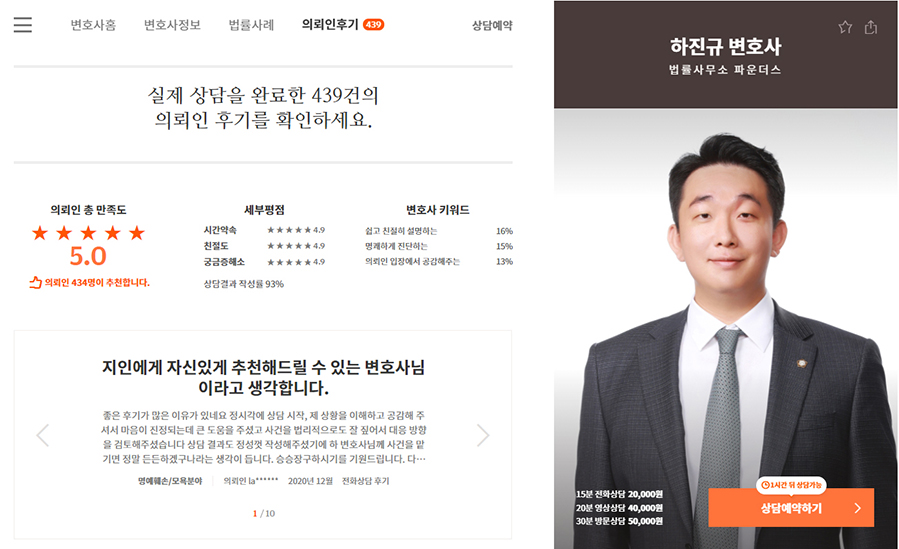The width and height of the screenshot is (899, 549).
Task: Click 명예훼손/모욕분야 category label
Action: pos(170,481)
